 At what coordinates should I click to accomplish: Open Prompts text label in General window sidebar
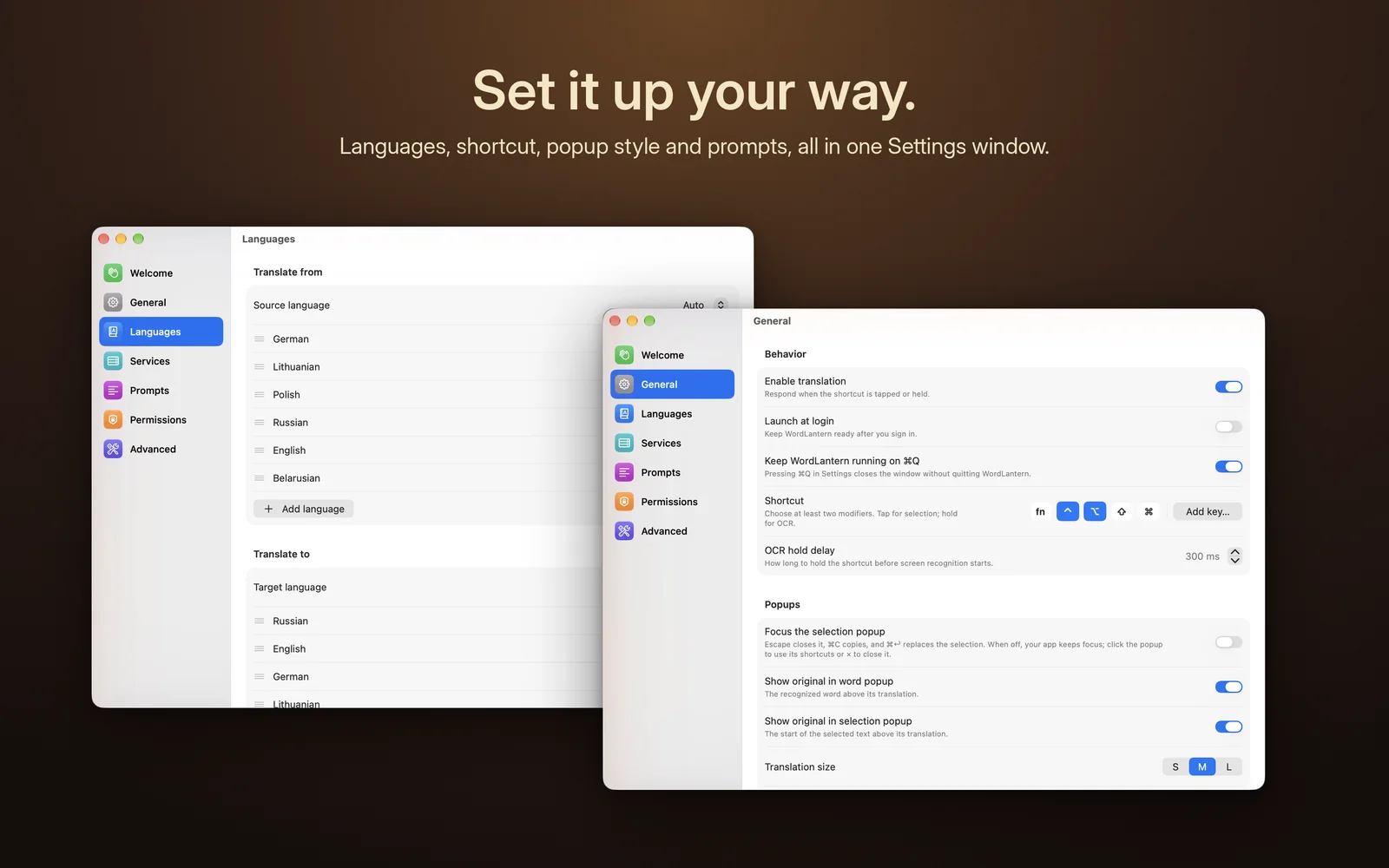661,473
